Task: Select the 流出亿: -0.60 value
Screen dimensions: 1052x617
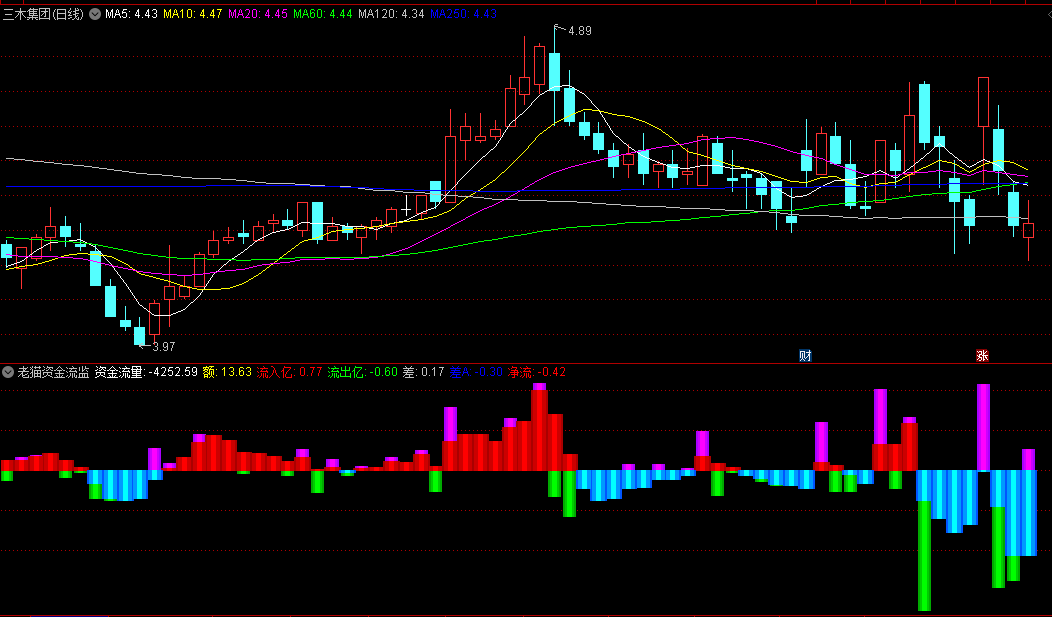Action: tap(362, 372)
